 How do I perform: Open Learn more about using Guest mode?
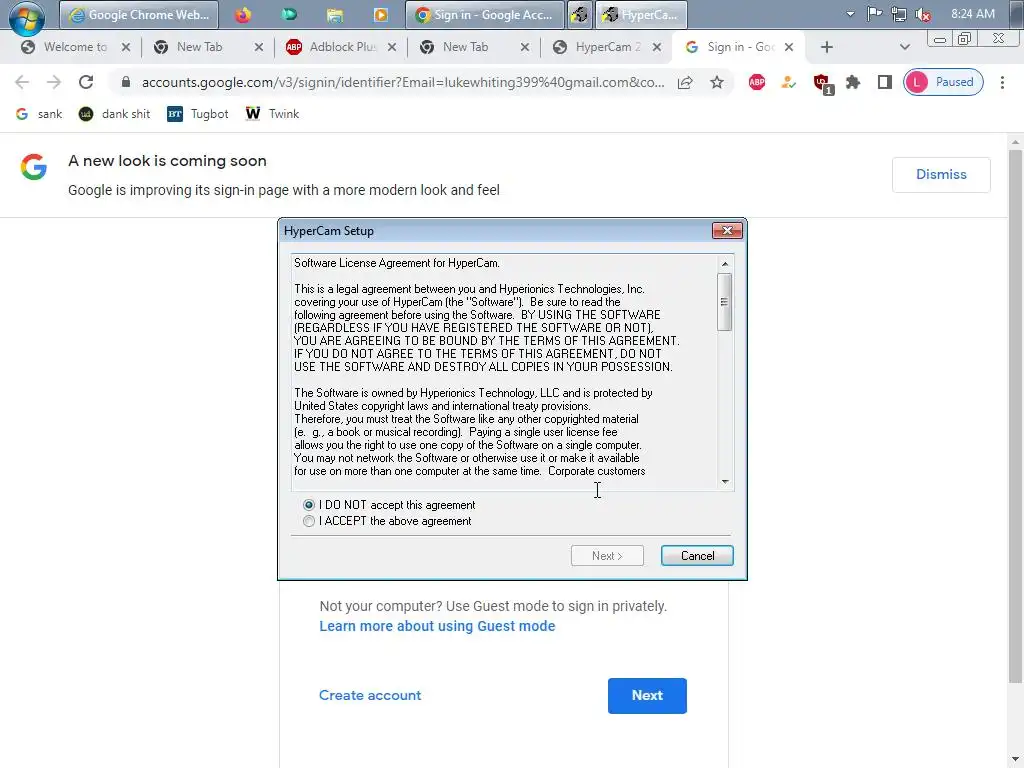point(437,626)
